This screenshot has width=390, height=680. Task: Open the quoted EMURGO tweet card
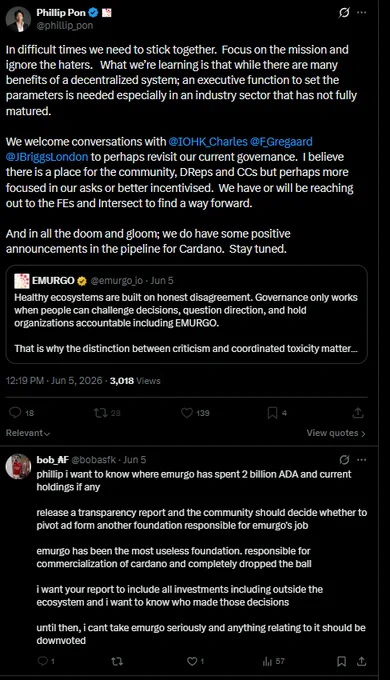[187, 314]
